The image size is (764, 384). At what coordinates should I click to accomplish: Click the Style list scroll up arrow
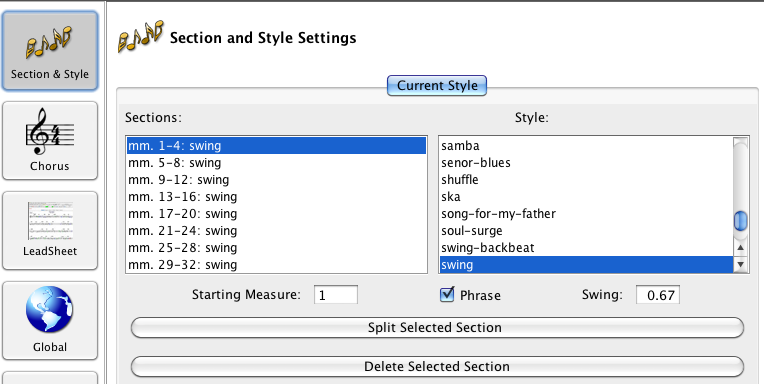click(741, 248)
